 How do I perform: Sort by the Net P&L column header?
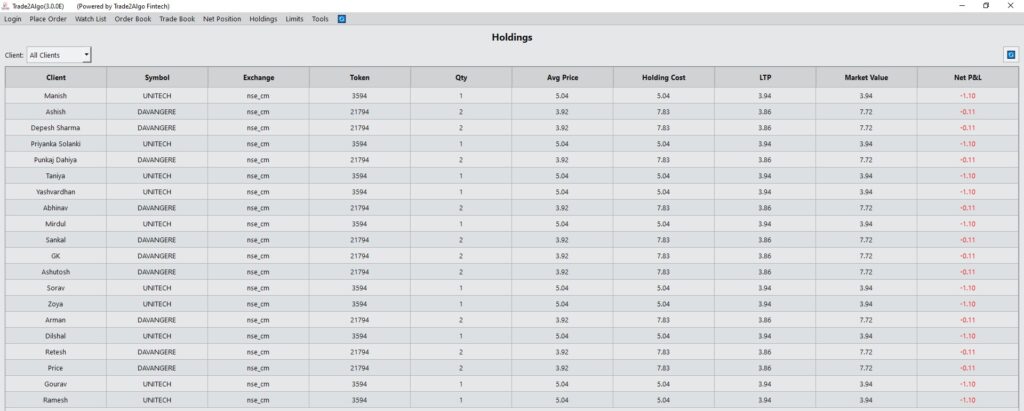pos(967,77)
